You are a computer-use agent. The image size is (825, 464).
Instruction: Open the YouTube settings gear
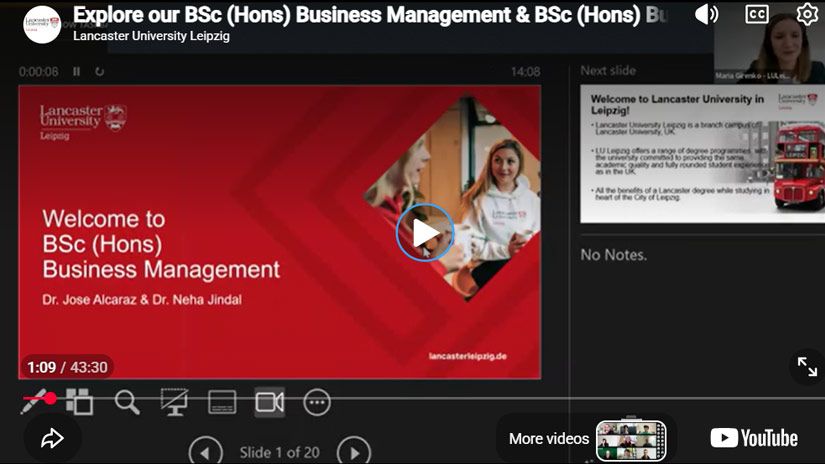[x=807, y=14]
